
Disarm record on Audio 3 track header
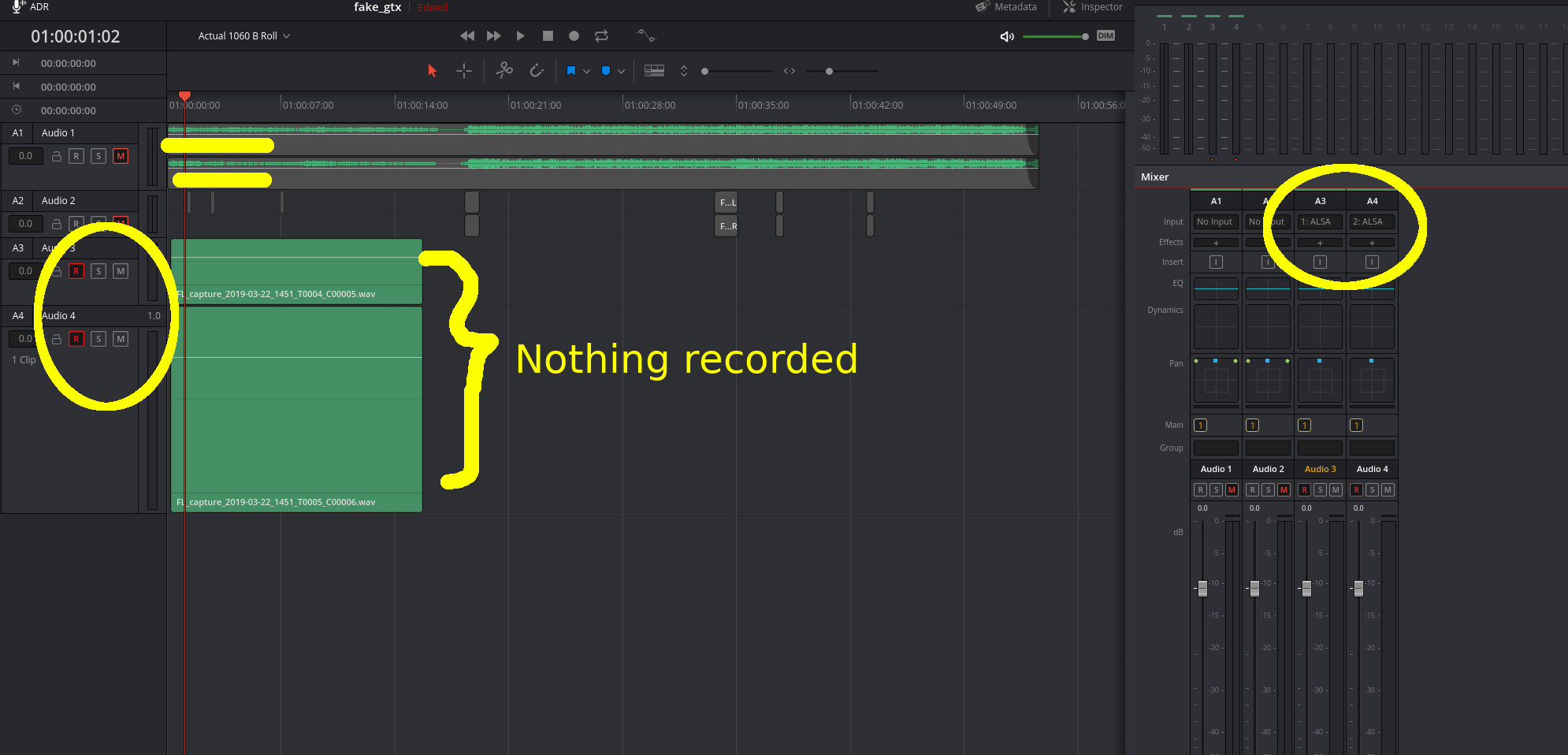coord(76,271)
